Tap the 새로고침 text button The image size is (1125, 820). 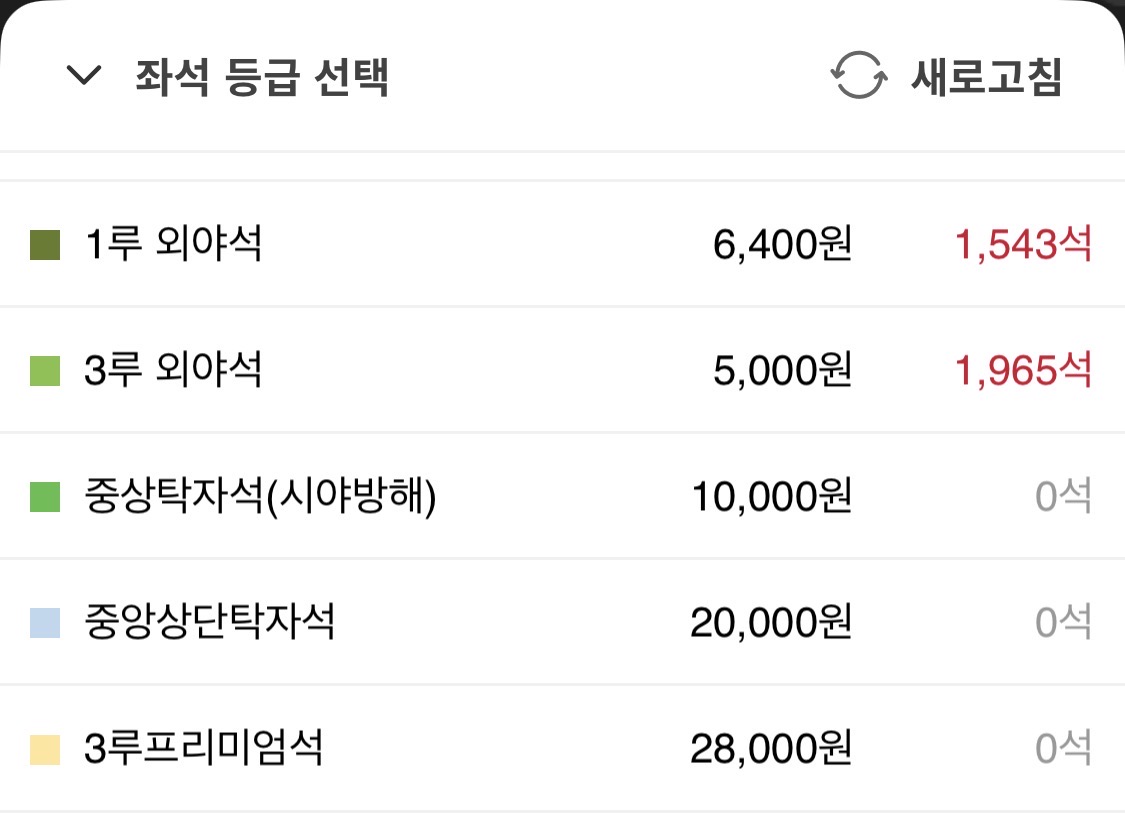[x=987, y=76]
